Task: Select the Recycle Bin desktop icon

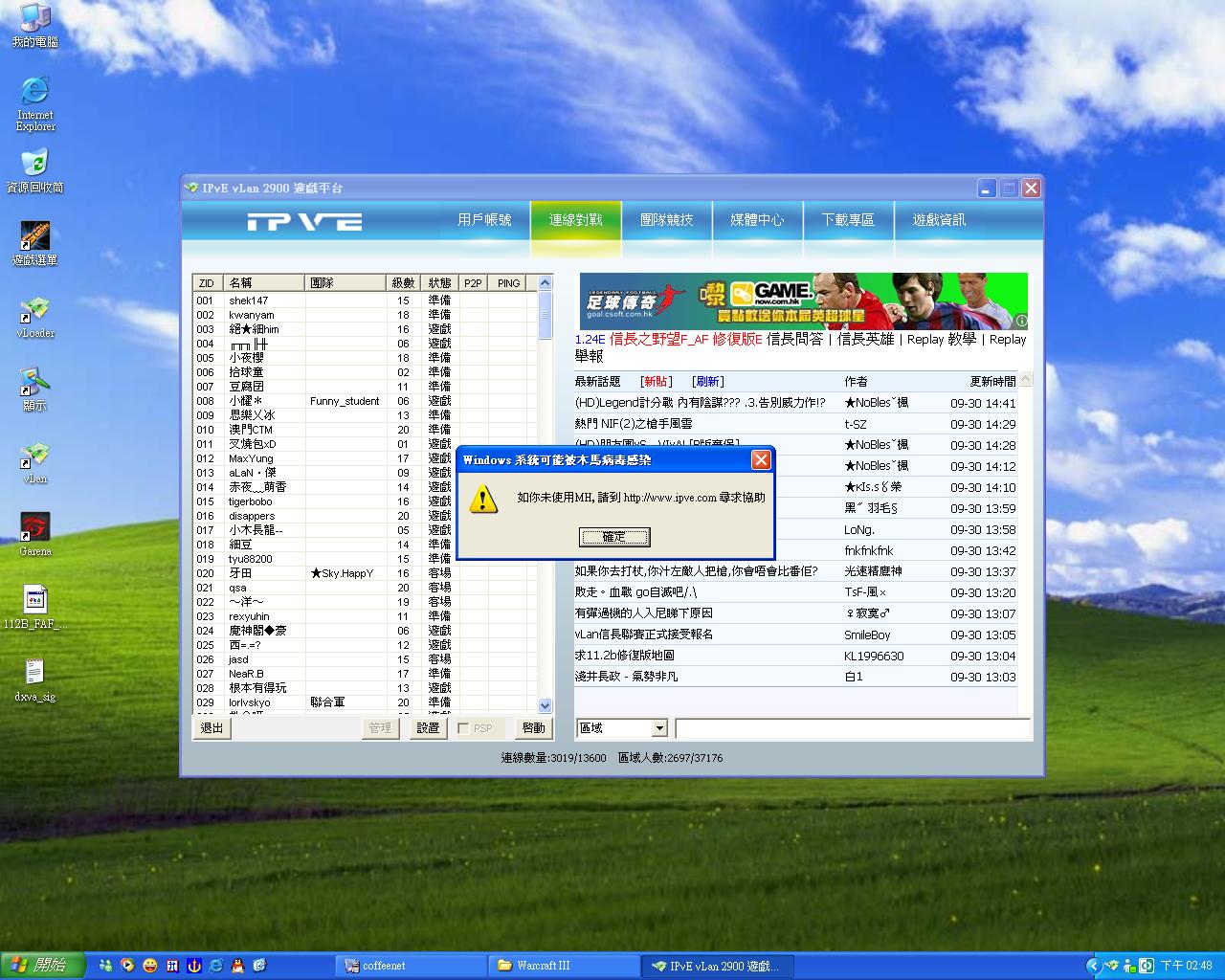Action: 35,171
